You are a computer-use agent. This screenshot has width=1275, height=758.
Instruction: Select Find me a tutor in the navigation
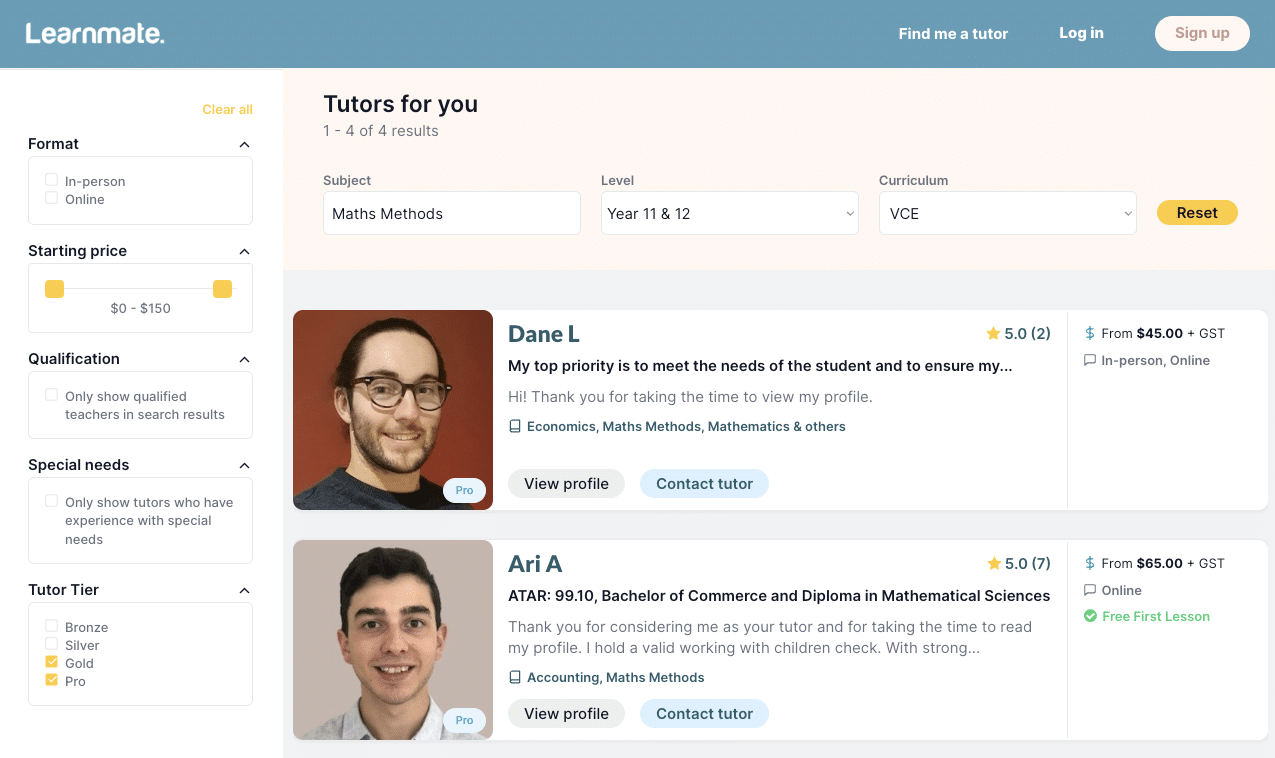tap(952, 33)
